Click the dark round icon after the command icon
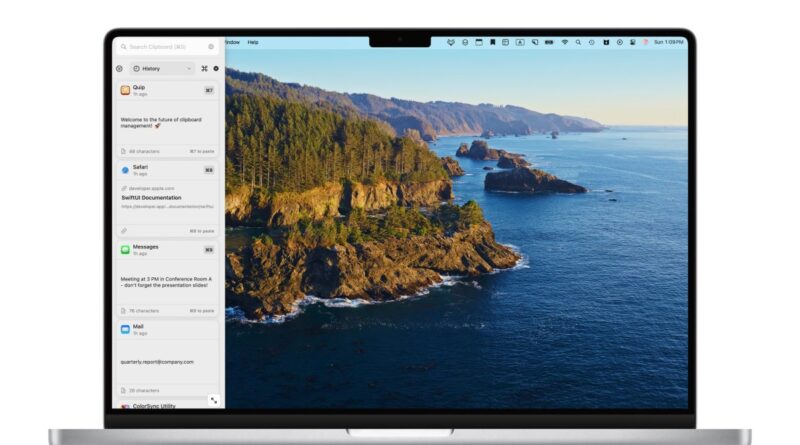This screenshot has width=800, height=445. click(216, 68)
